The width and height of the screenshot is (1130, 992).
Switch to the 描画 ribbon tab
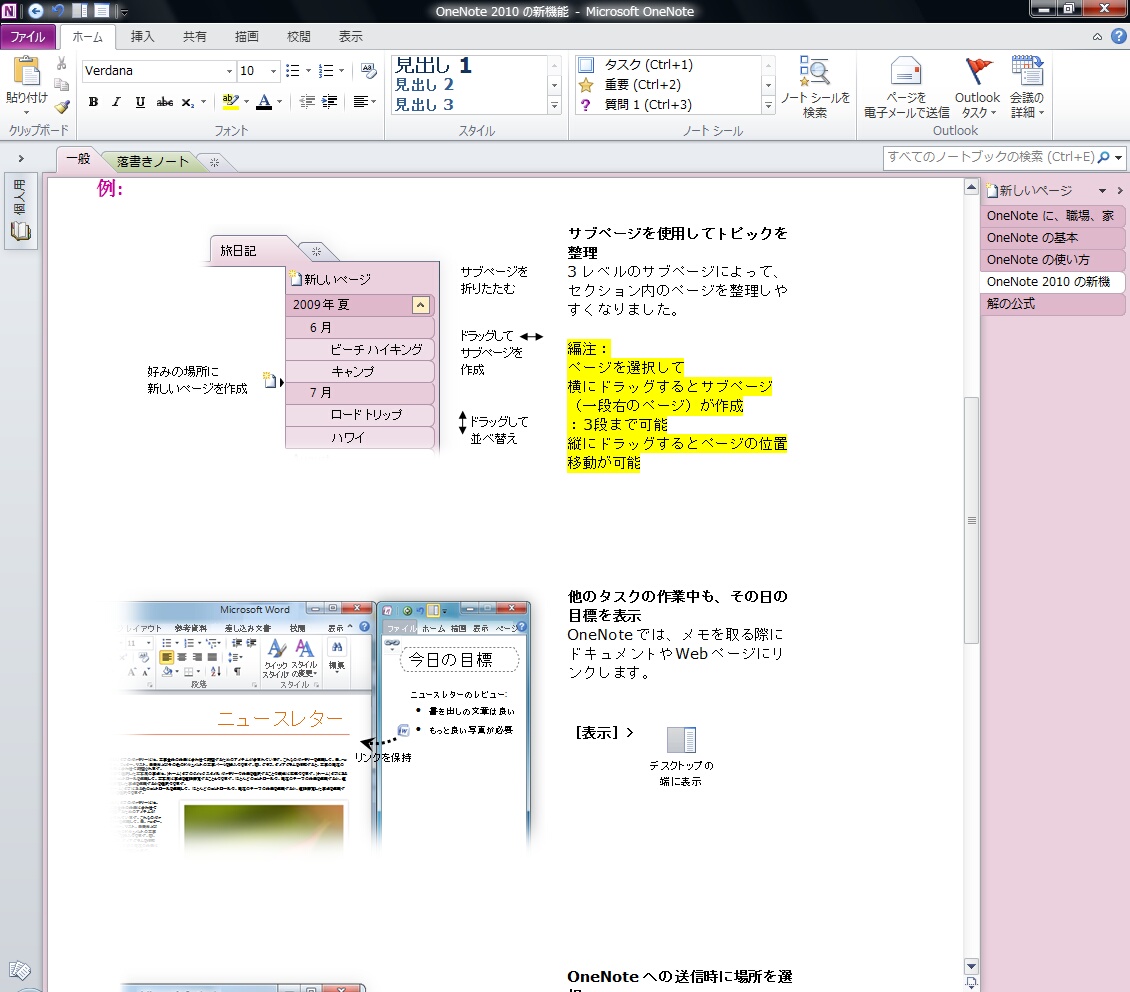pos(246,37)
